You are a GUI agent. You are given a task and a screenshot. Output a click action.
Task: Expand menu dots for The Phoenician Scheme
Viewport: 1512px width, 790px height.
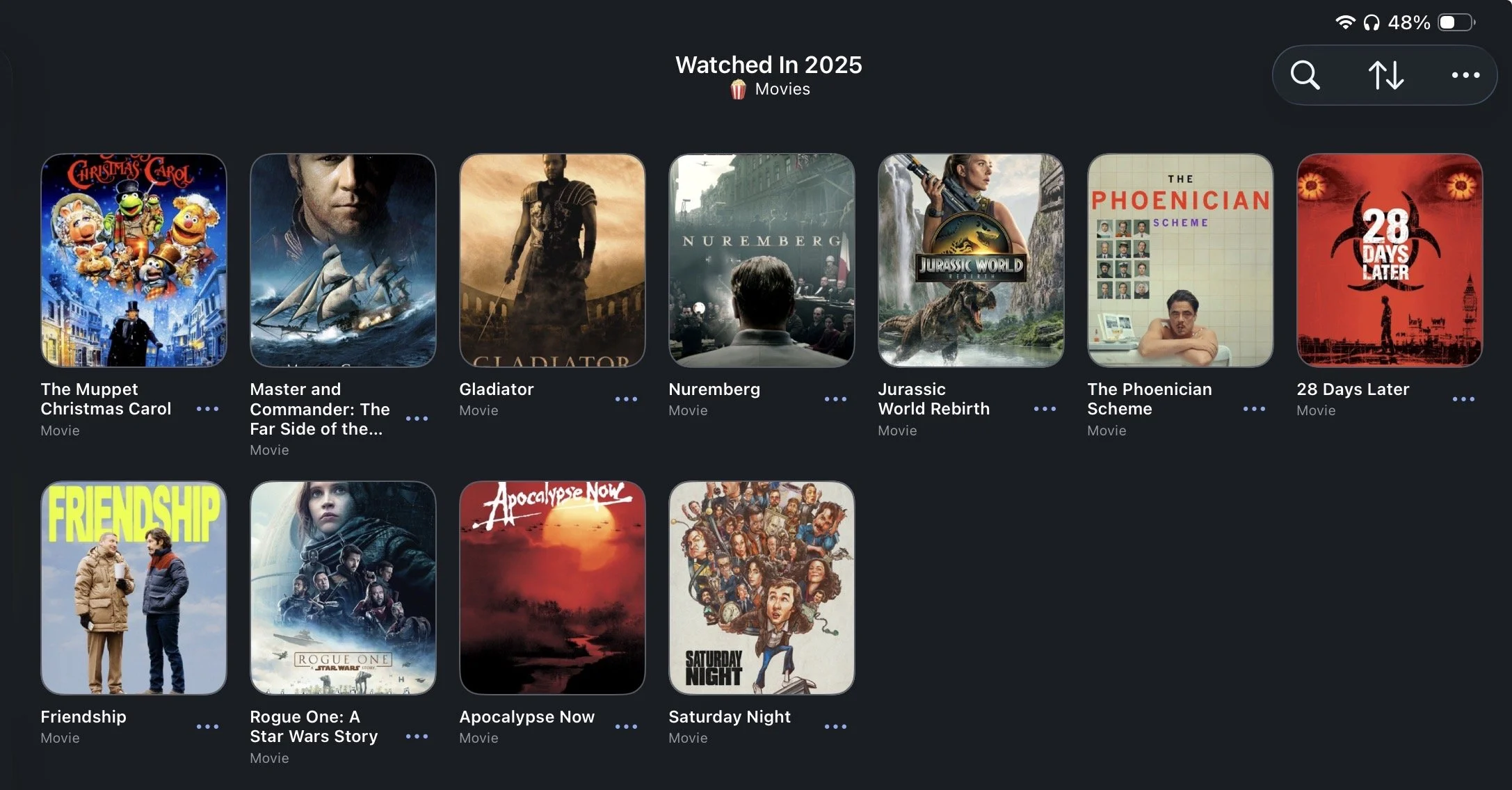[1254, 409]
